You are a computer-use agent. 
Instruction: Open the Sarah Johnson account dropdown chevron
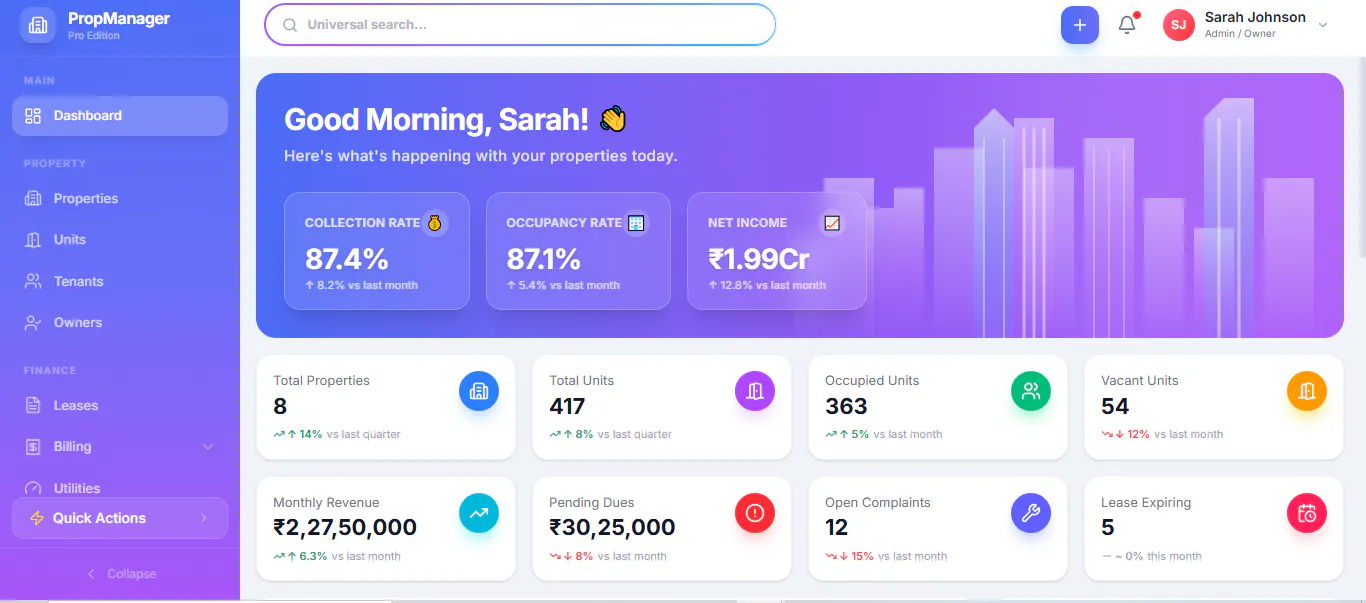tap(1323, 25)
